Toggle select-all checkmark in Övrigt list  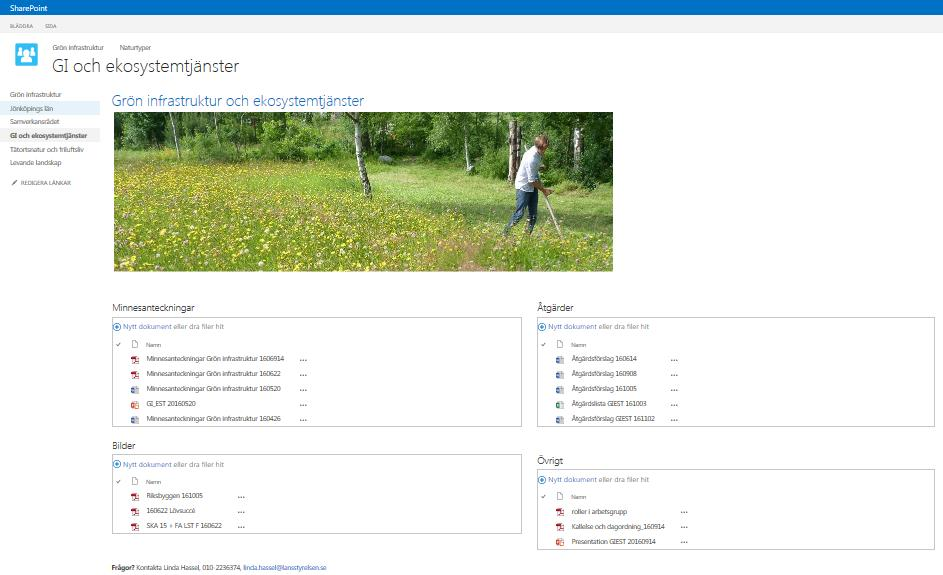[543, 497]
